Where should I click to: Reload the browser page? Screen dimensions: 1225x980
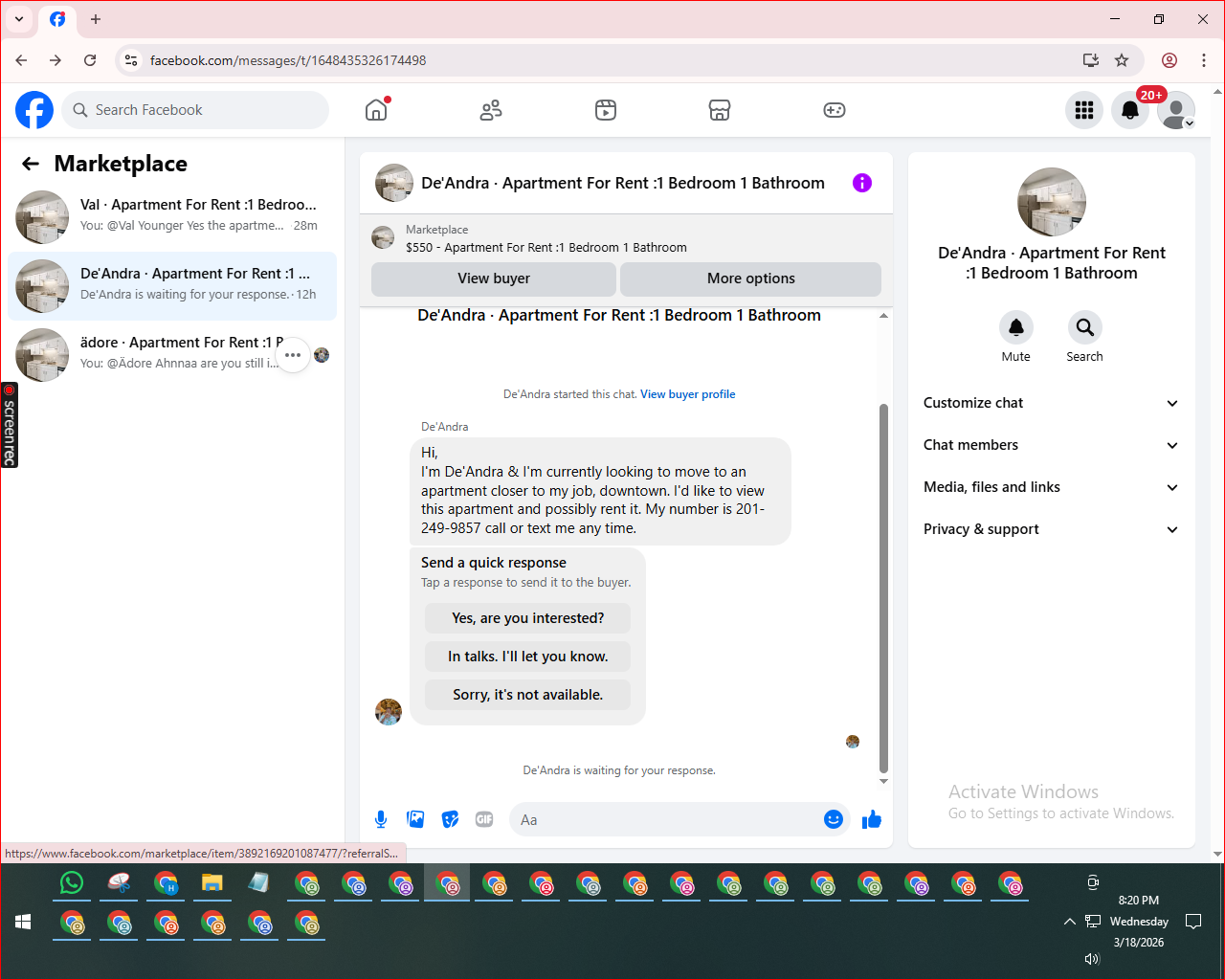[x=90, y=60]
